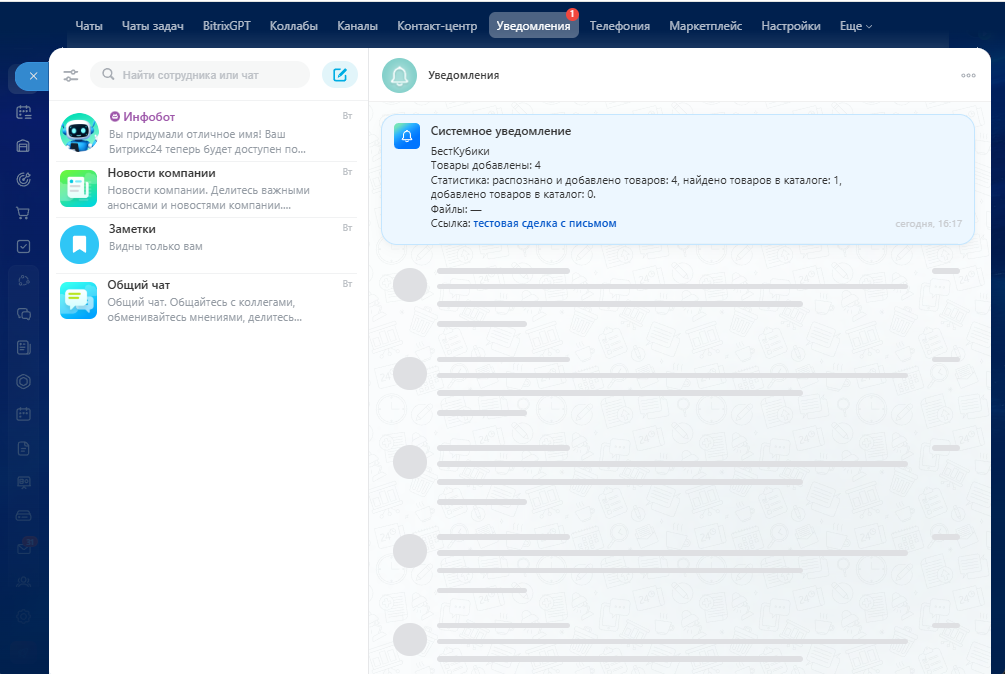Image resolution: width=1005 pixels, height=674 pixels.
Task: Open the news feed icon in left sidebar
Action: (23, 347)
